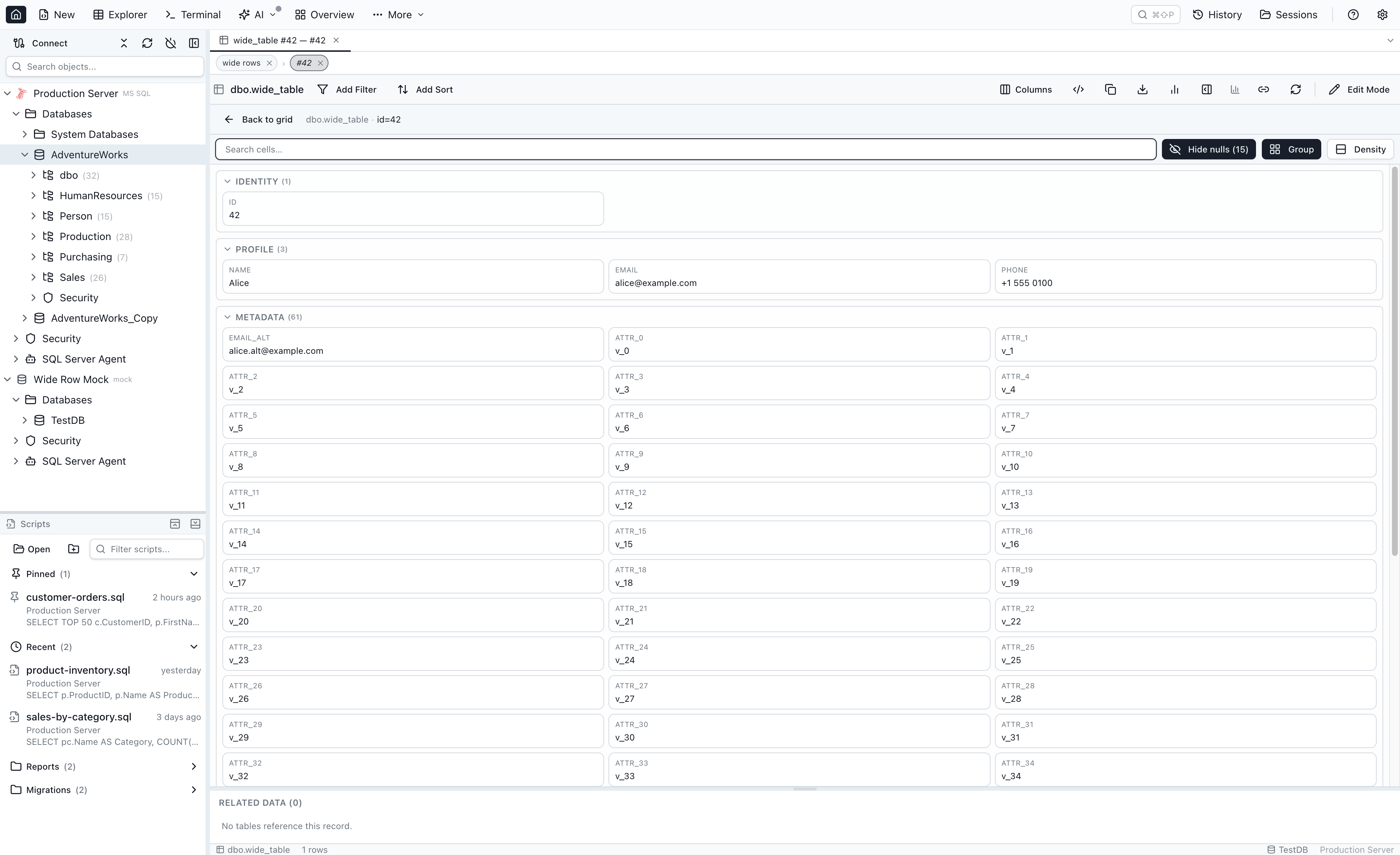Focus the Filter scripts field
Image resolution: width=1400 pixels, height=855 pixels.
(x=147, y=549)
